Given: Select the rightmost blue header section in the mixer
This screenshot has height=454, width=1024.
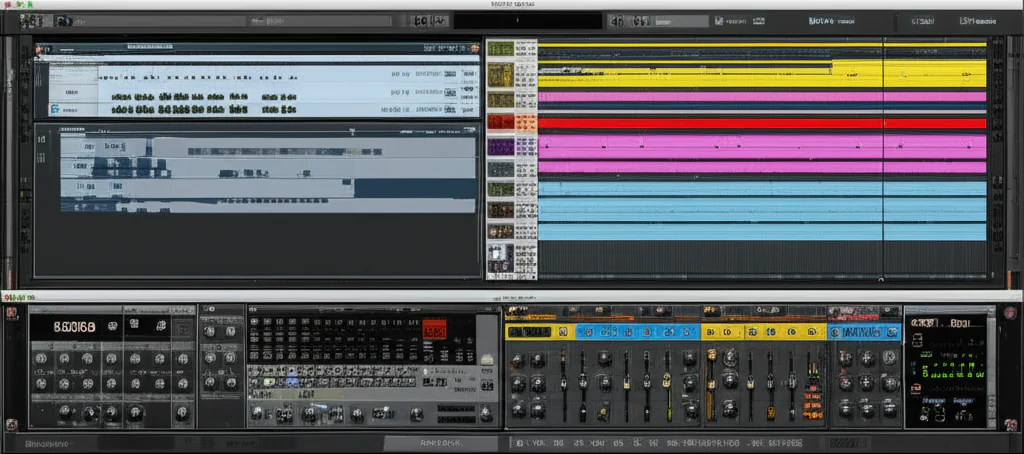Looking at the screenshot, I should (864, 332).
